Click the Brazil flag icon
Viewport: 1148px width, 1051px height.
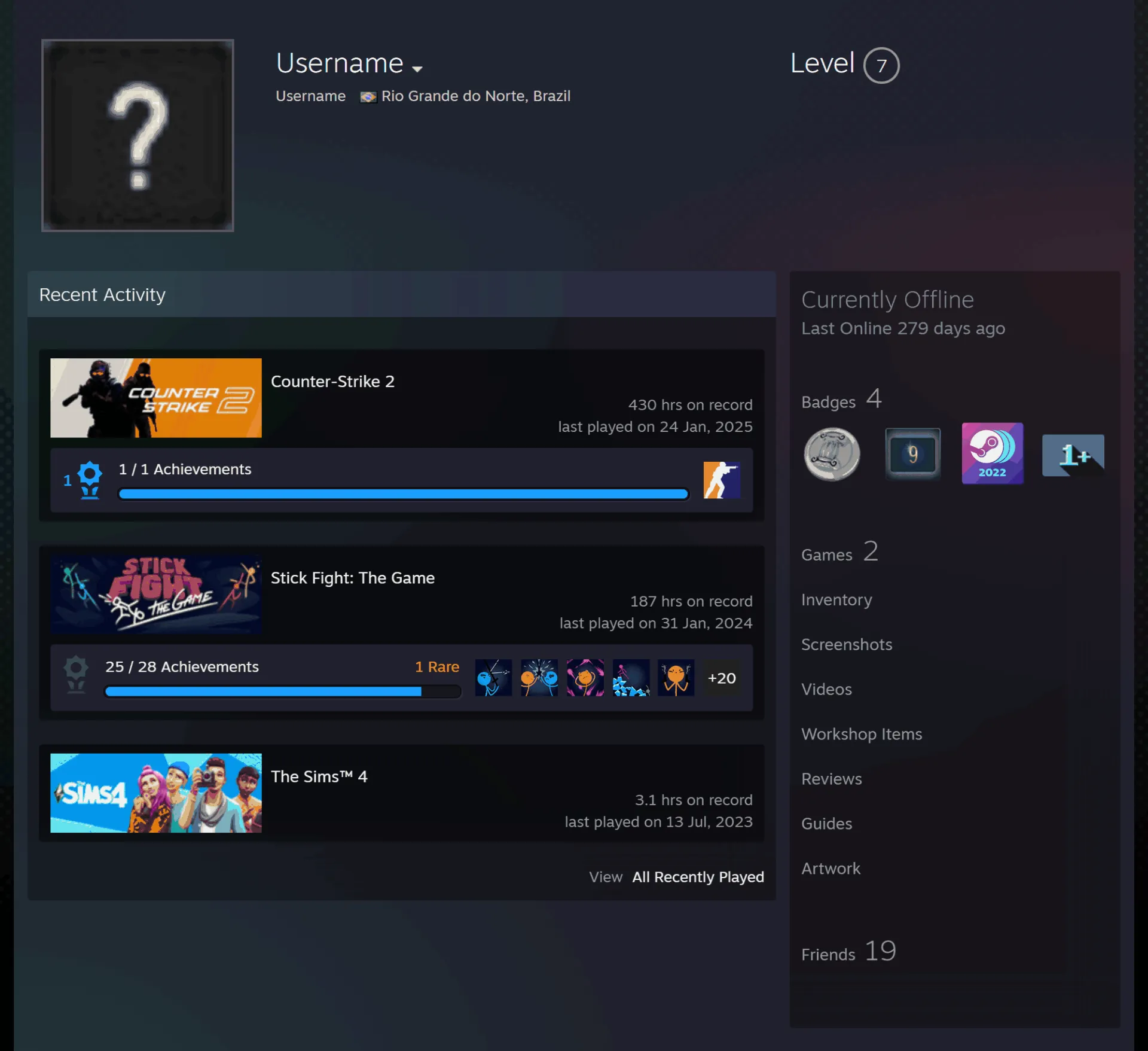368,97
